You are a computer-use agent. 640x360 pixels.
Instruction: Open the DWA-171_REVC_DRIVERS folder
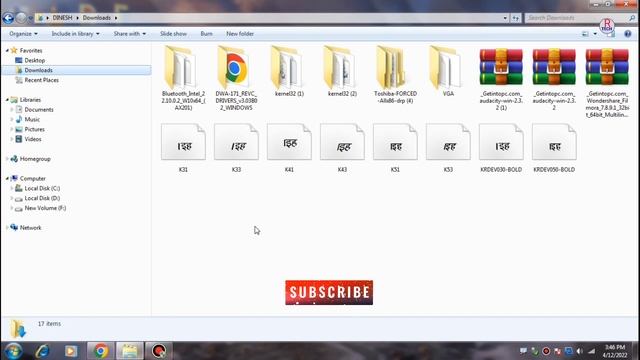pyautogui.click(x=236, y=78)
